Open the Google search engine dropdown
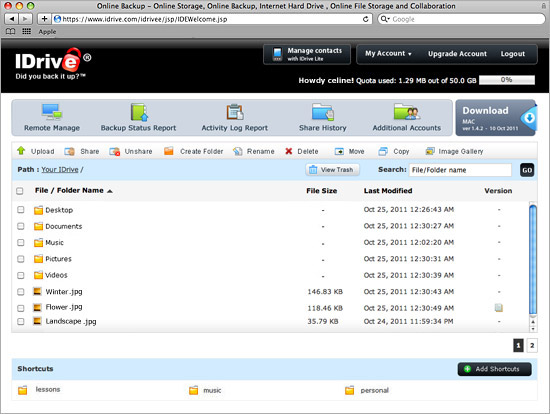This screenshot has height=414, width=550. 385,19
